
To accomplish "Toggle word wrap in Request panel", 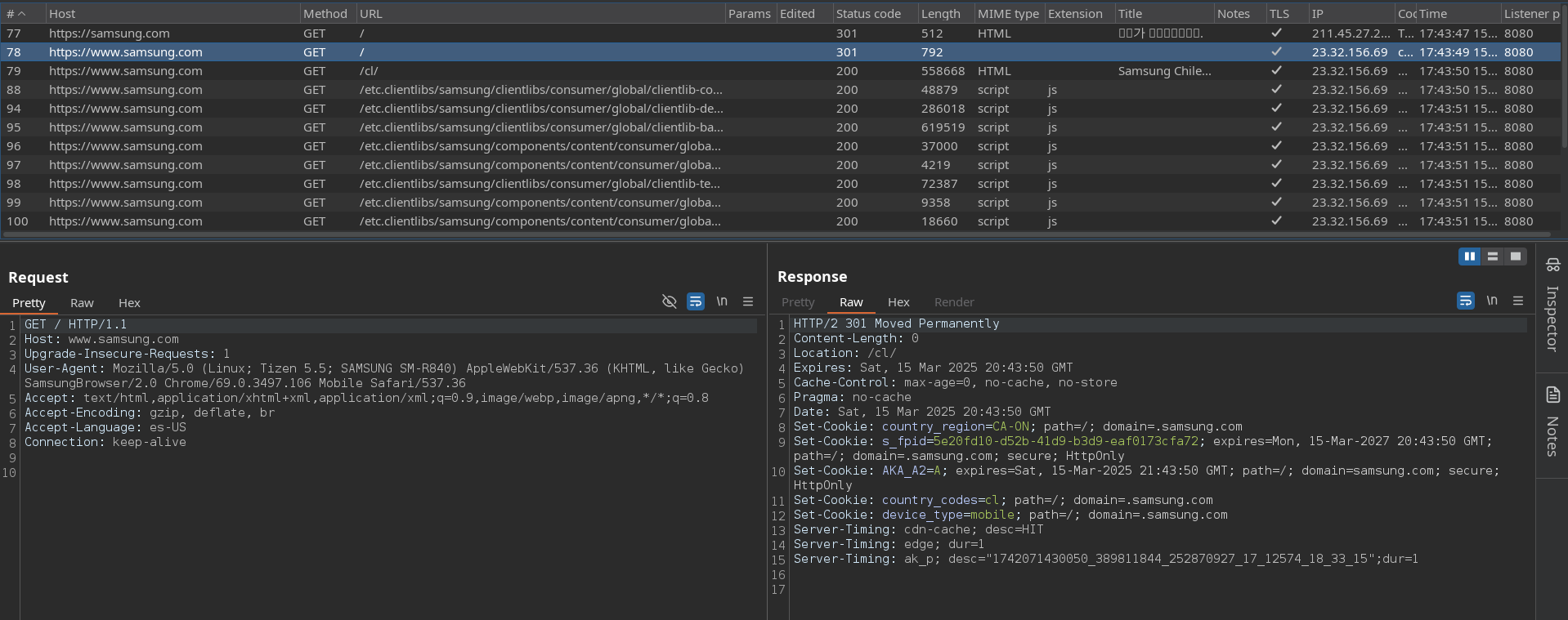I will pos(696,301).
